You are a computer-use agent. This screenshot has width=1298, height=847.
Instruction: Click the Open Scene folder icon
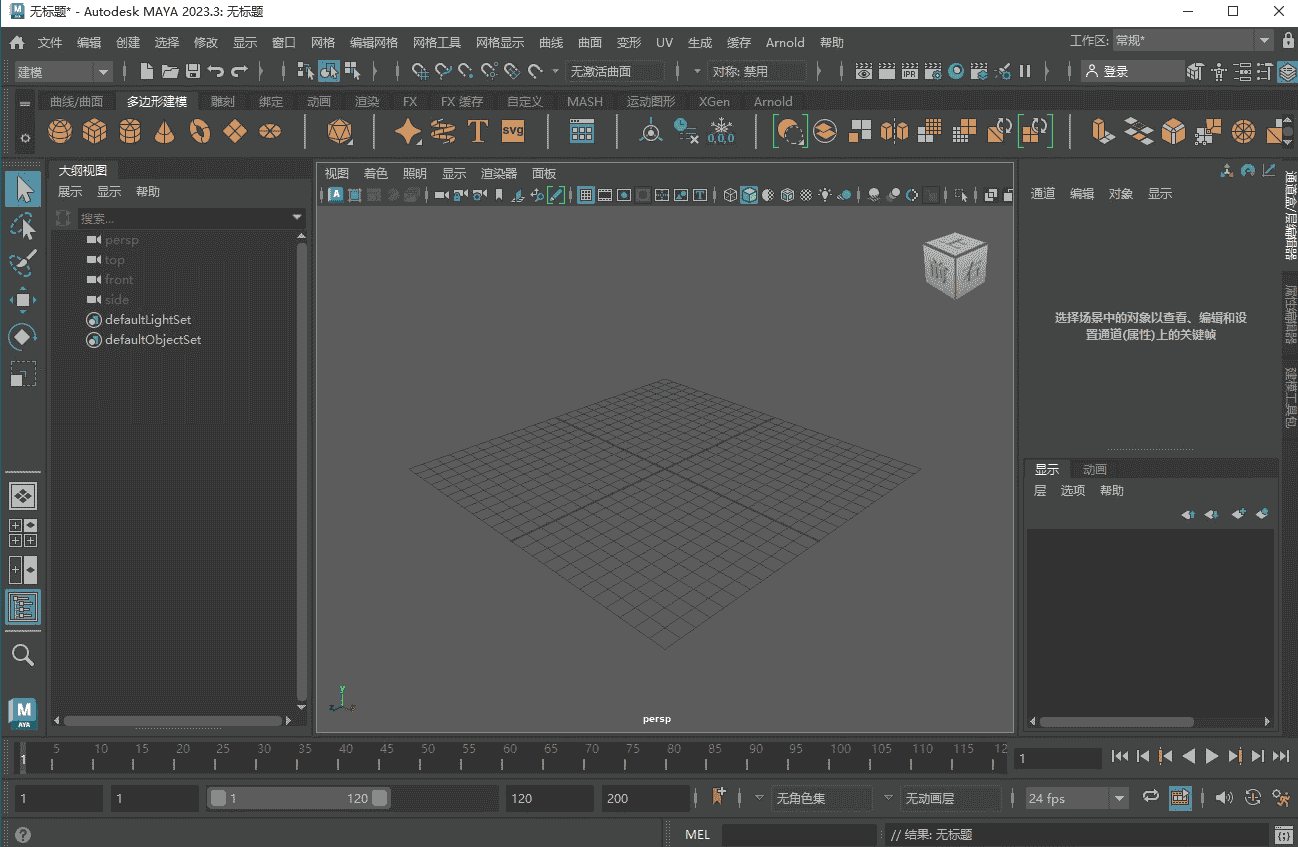point(170,71)
